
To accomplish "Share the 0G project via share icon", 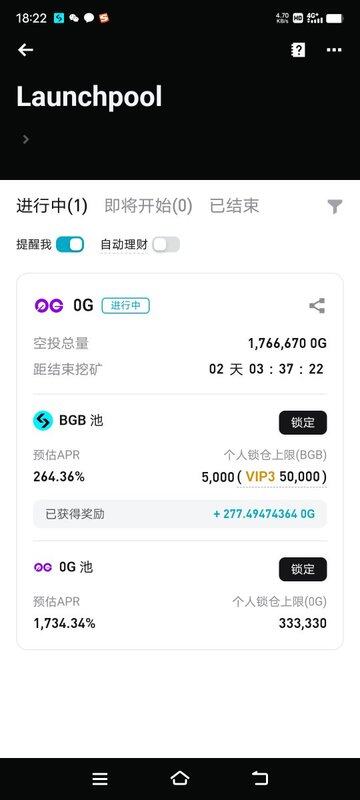I will coord(317,306).
